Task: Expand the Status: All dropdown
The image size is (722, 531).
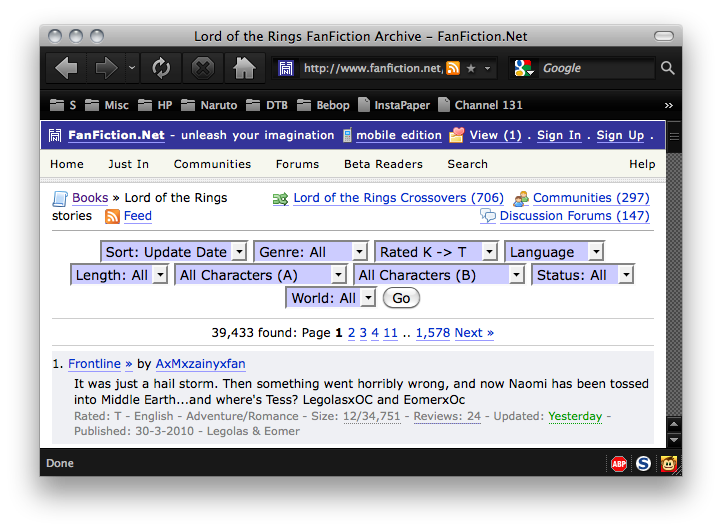Action: click(x=583, y=275)
